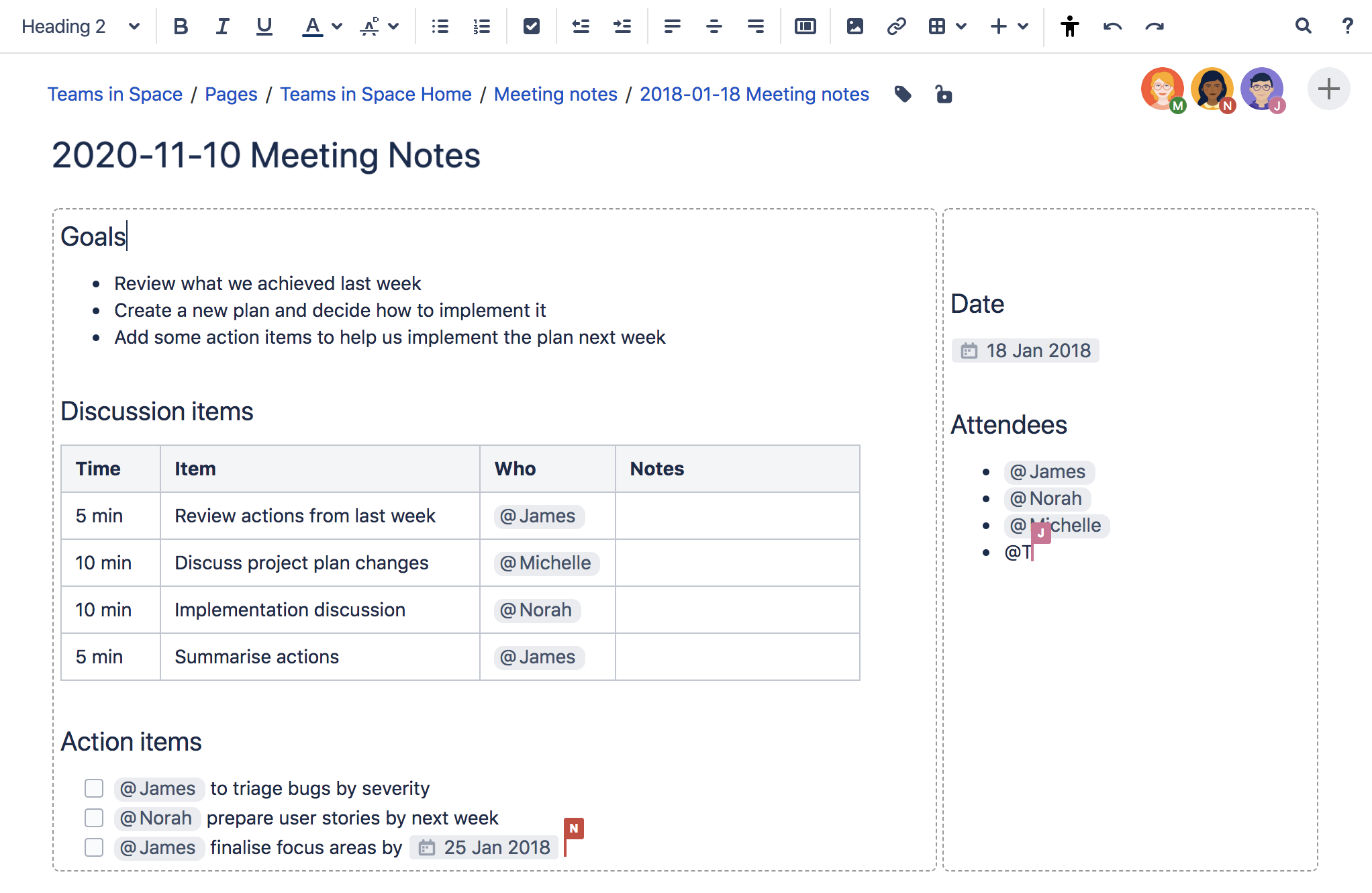Tick Norah's user stories task checkbox
Screen dimensions: 1372x893
(94, 818)
